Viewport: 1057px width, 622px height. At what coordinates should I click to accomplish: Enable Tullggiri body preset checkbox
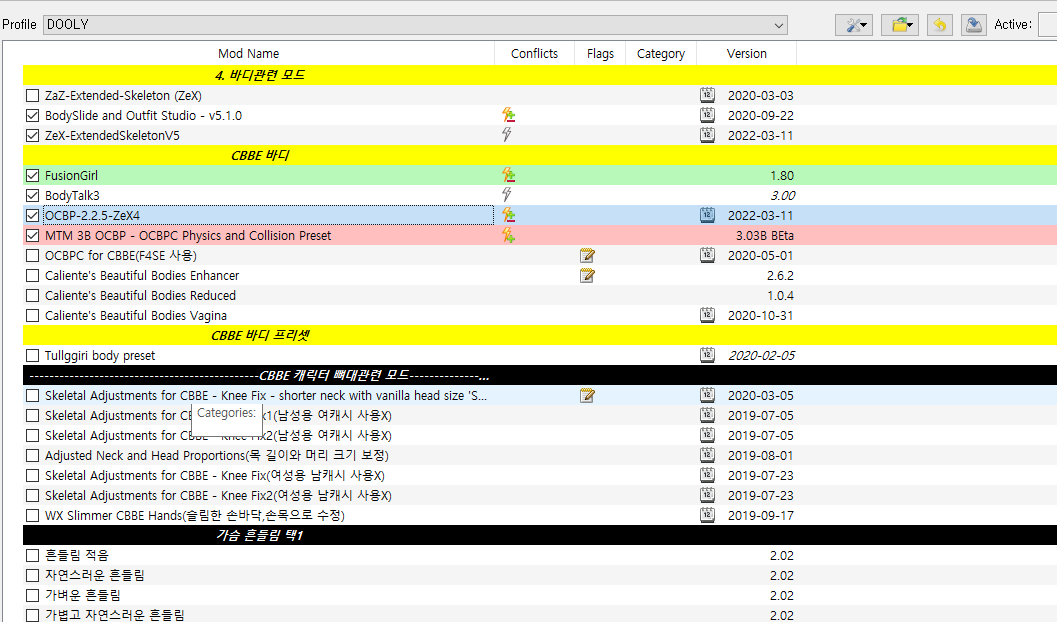pos(32,355)
